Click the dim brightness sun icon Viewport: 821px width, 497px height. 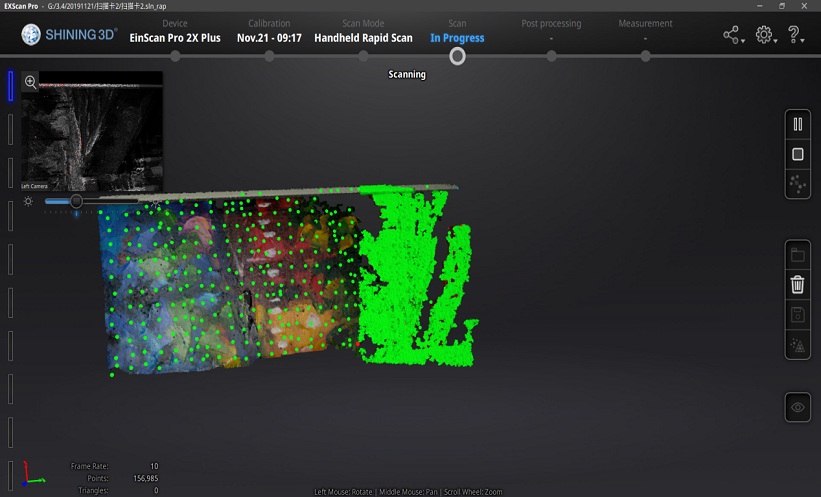coord(29,202)
